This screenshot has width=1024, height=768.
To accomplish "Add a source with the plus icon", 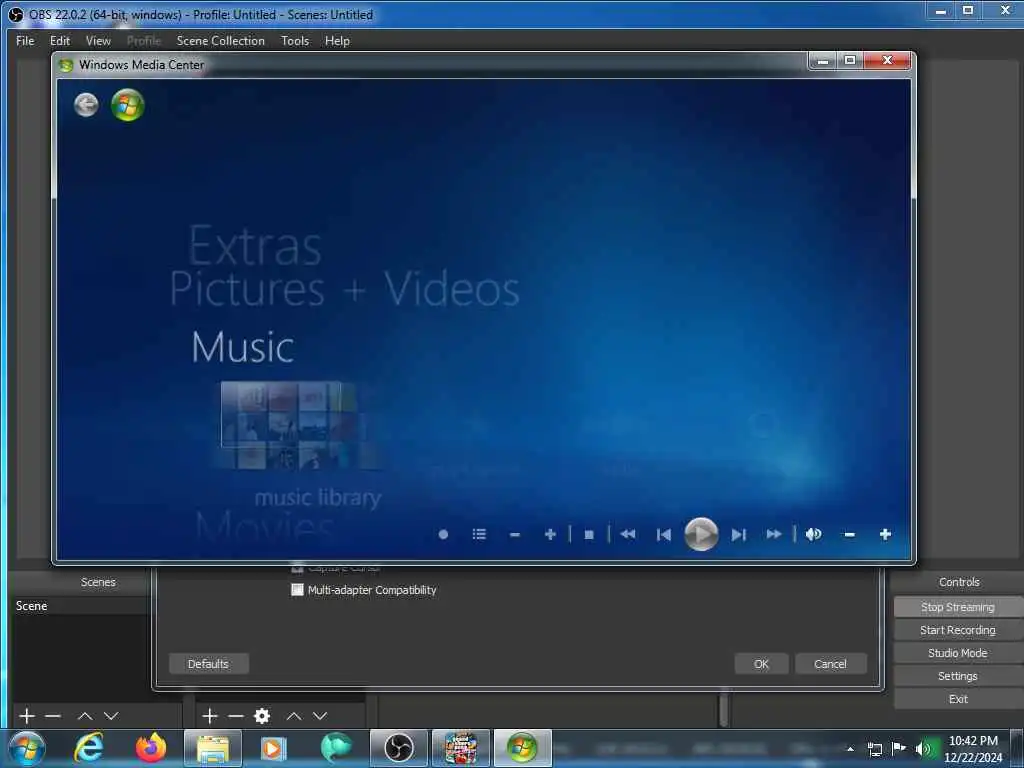I will [x=210, y=716].
